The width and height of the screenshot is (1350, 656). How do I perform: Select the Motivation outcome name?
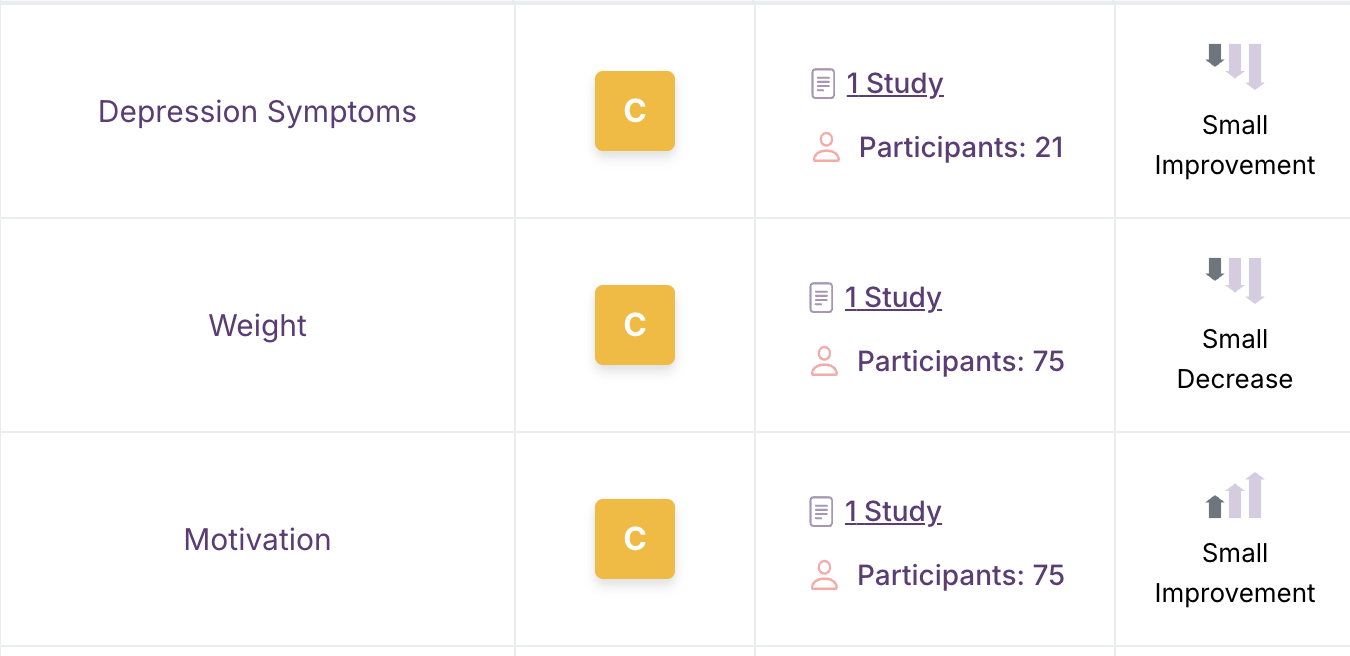[257, 539]
